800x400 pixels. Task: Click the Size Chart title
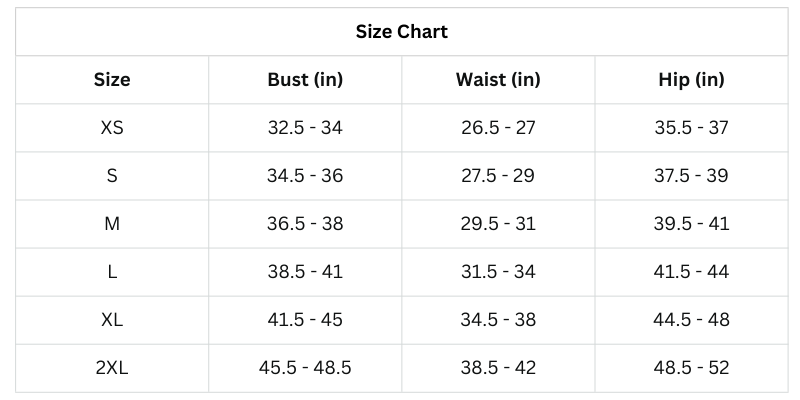[x=401, y=31]
